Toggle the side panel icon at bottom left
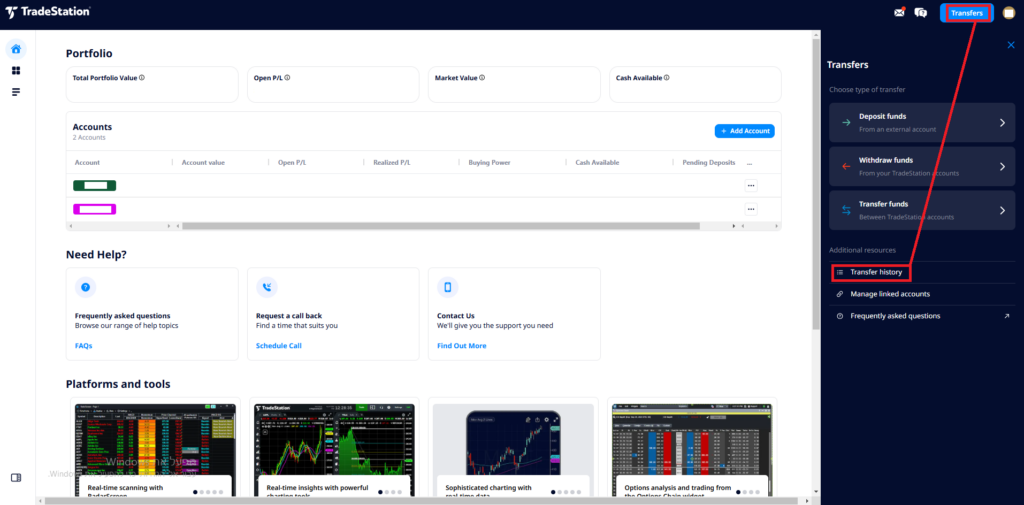The image size is (1024, 505). point(16,478)
